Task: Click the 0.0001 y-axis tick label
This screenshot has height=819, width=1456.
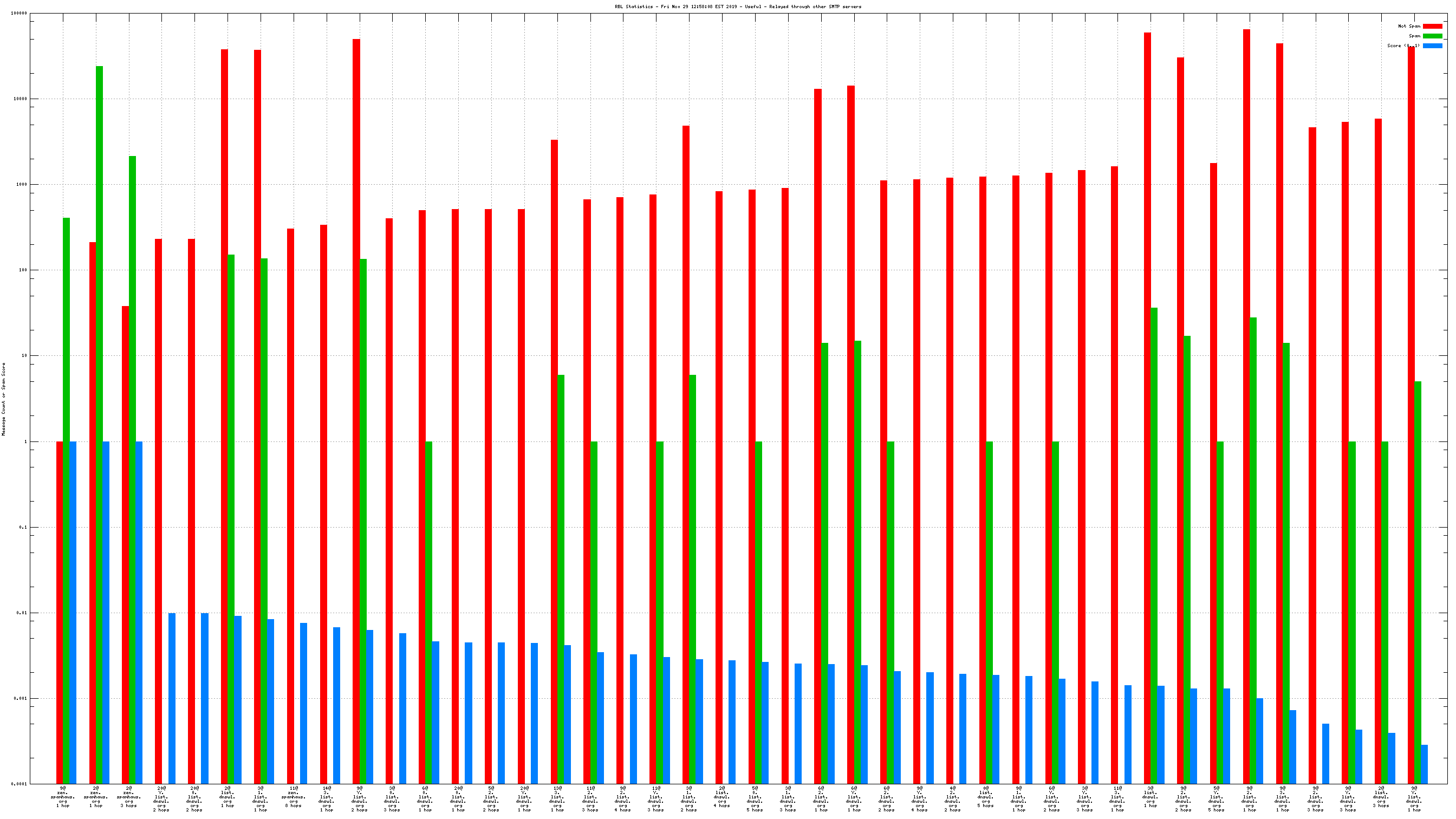Action: click(x=18, y=784)
